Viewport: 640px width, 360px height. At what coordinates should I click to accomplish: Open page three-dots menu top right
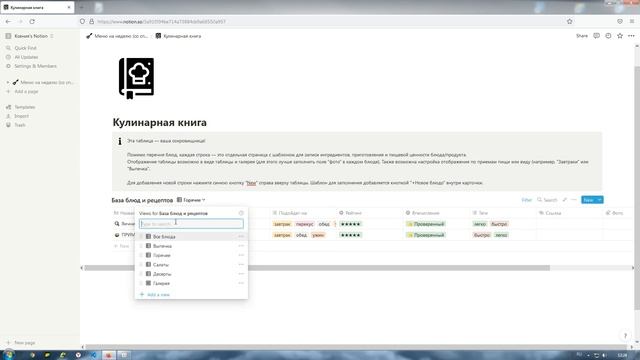tap(631, 36)
